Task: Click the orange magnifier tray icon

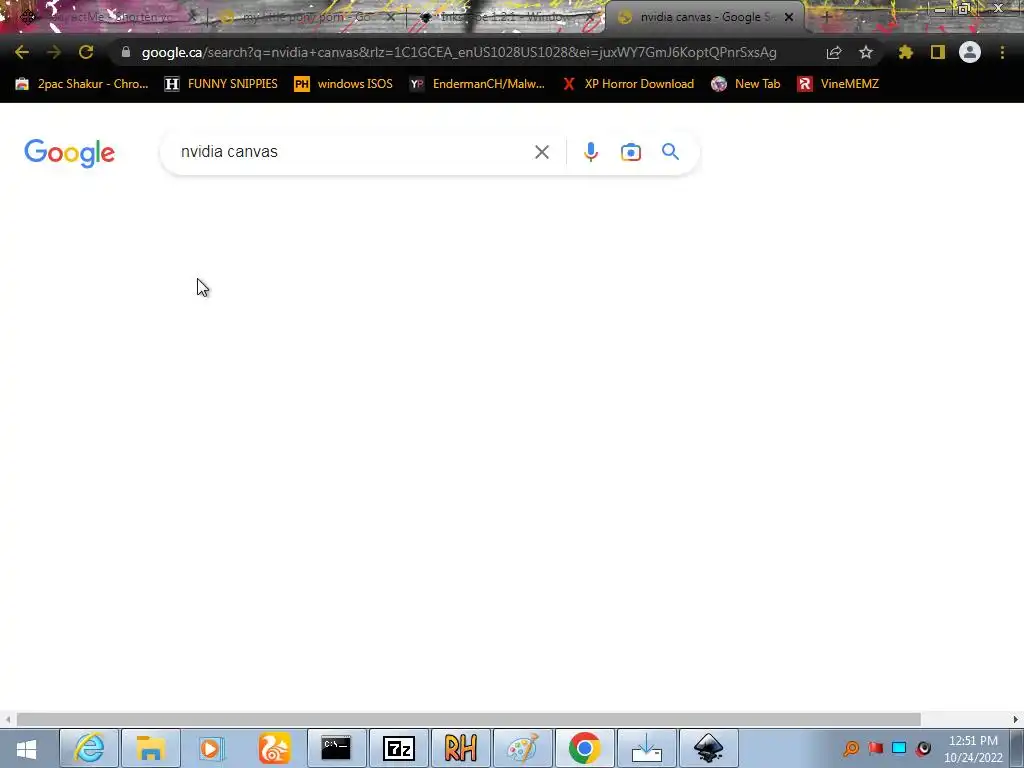Action: [x=851, y=748]
